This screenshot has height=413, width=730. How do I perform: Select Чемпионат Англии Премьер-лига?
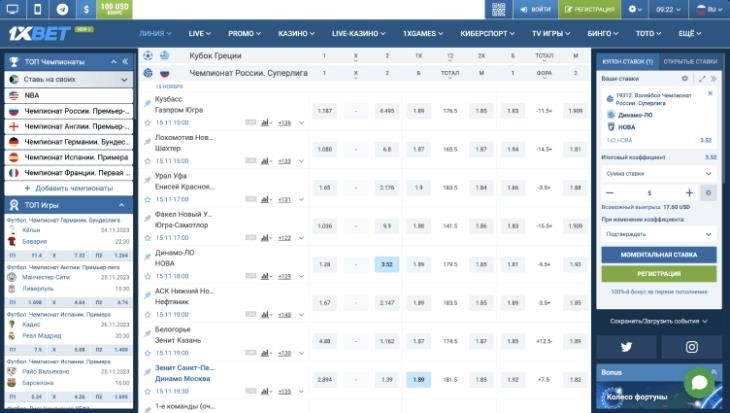68,126
